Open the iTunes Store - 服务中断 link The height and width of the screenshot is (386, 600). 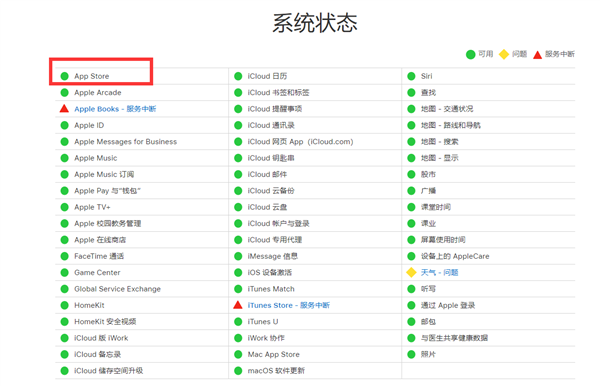[x=289, y=305]
